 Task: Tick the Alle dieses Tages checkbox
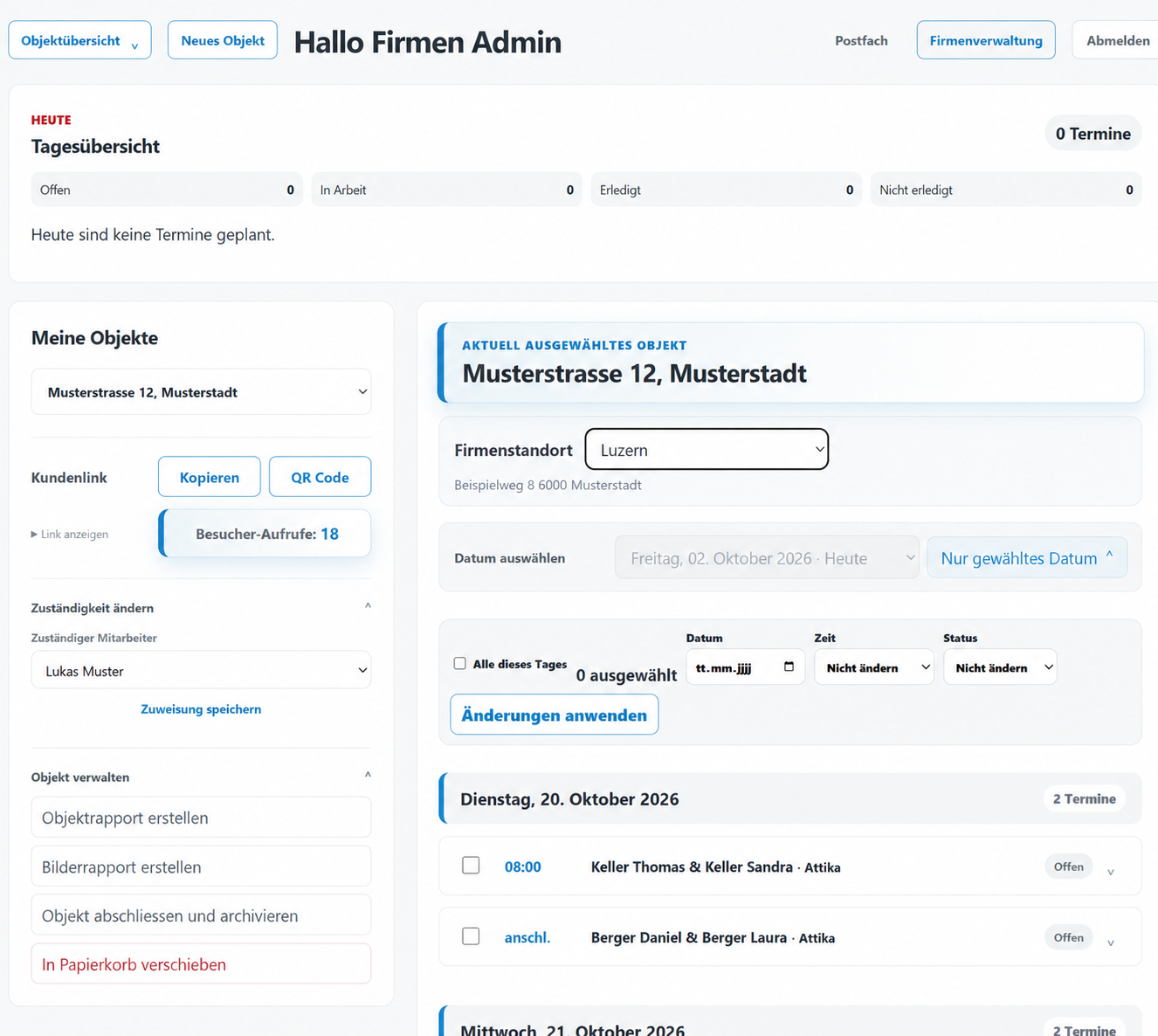click(460, 664)
